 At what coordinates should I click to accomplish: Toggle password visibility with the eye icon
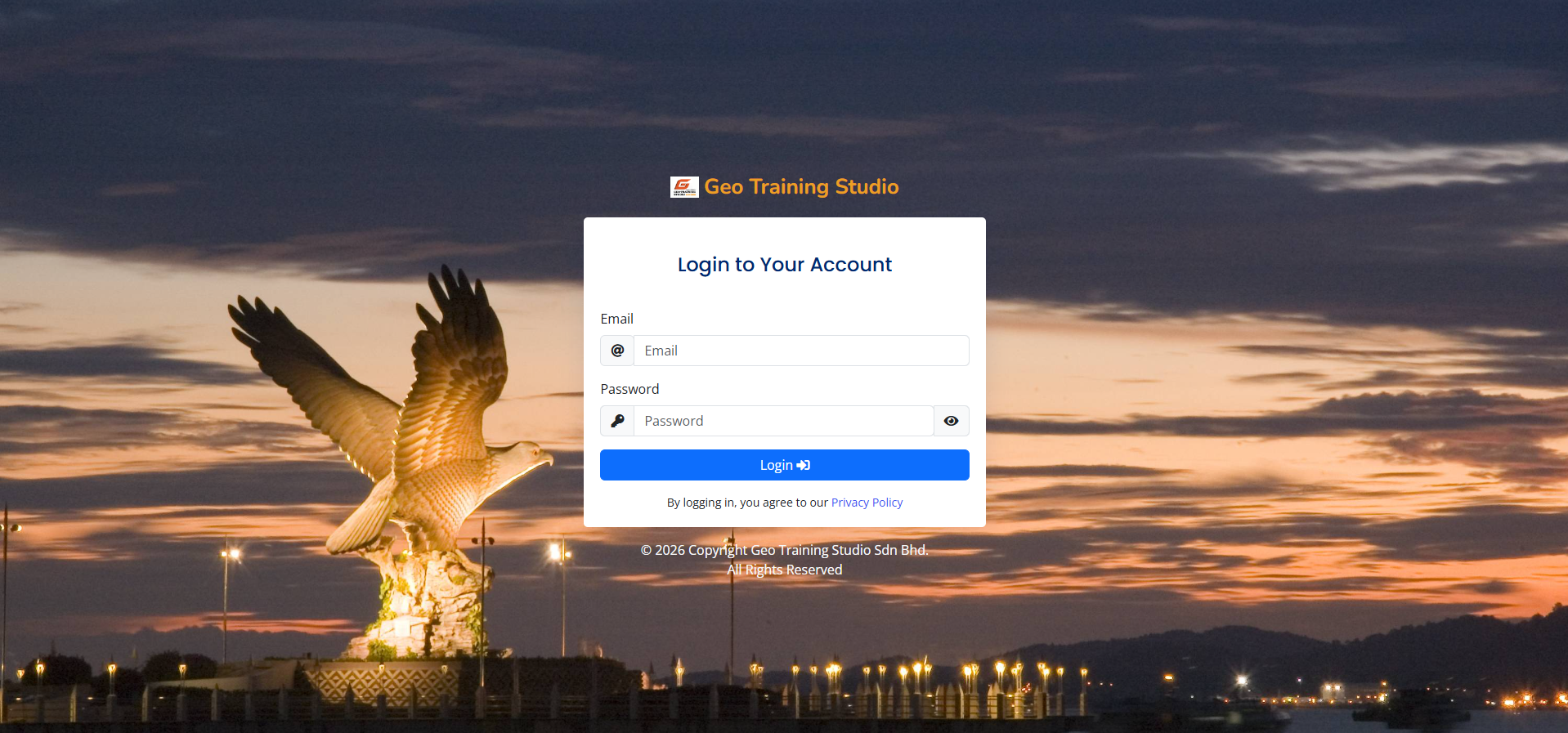coord(952,421)
